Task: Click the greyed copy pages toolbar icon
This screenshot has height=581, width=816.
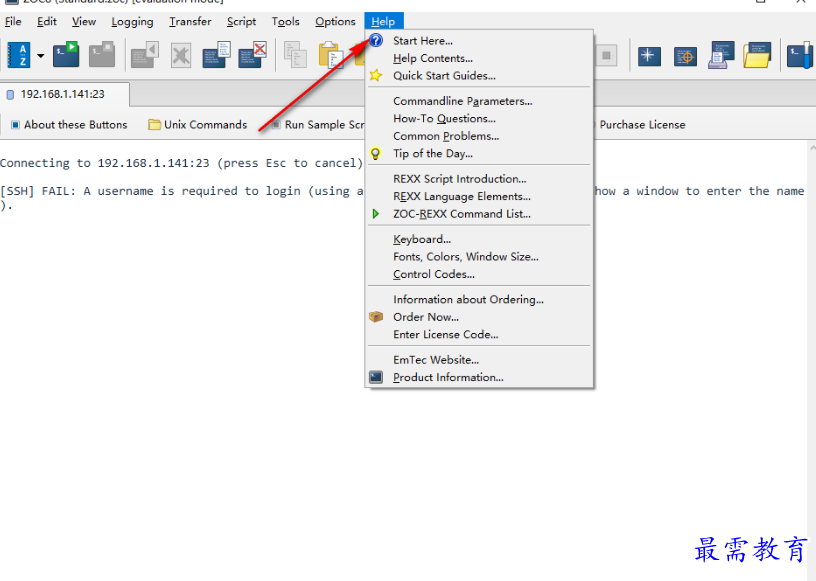Action: point(295,55)
